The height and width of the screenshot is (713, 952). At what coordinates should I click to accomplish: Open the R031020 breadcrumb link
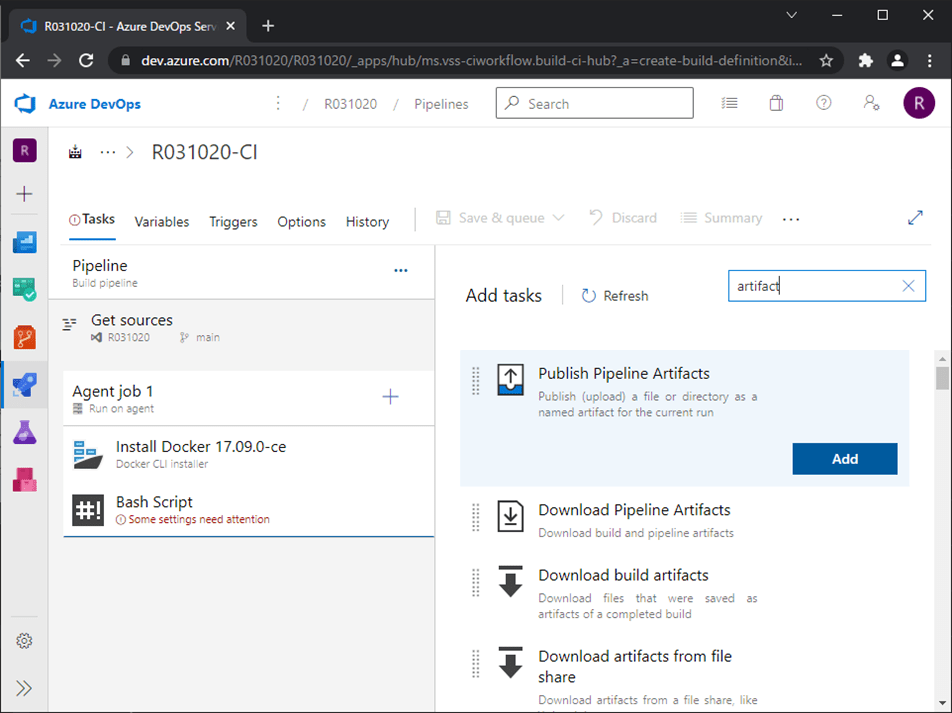[x=350, y=104]
